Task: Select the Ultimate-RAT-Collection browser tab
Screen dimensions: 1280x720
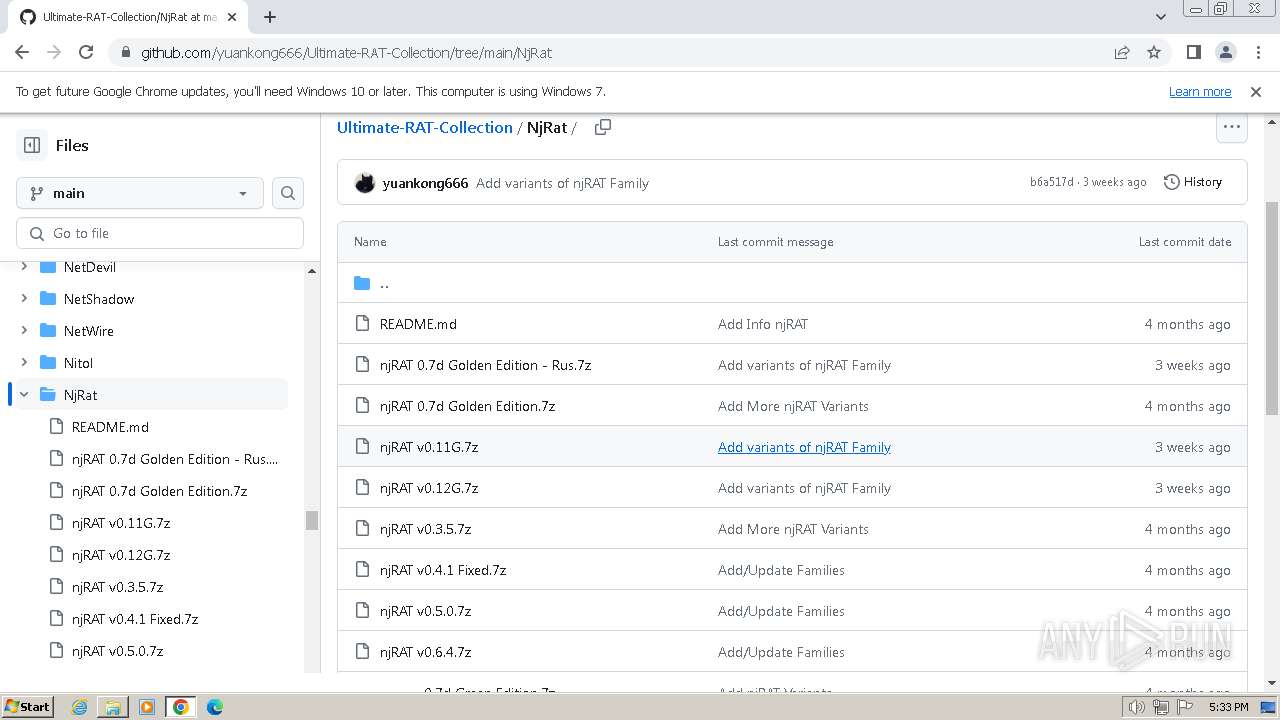Action: pos(130,17)
